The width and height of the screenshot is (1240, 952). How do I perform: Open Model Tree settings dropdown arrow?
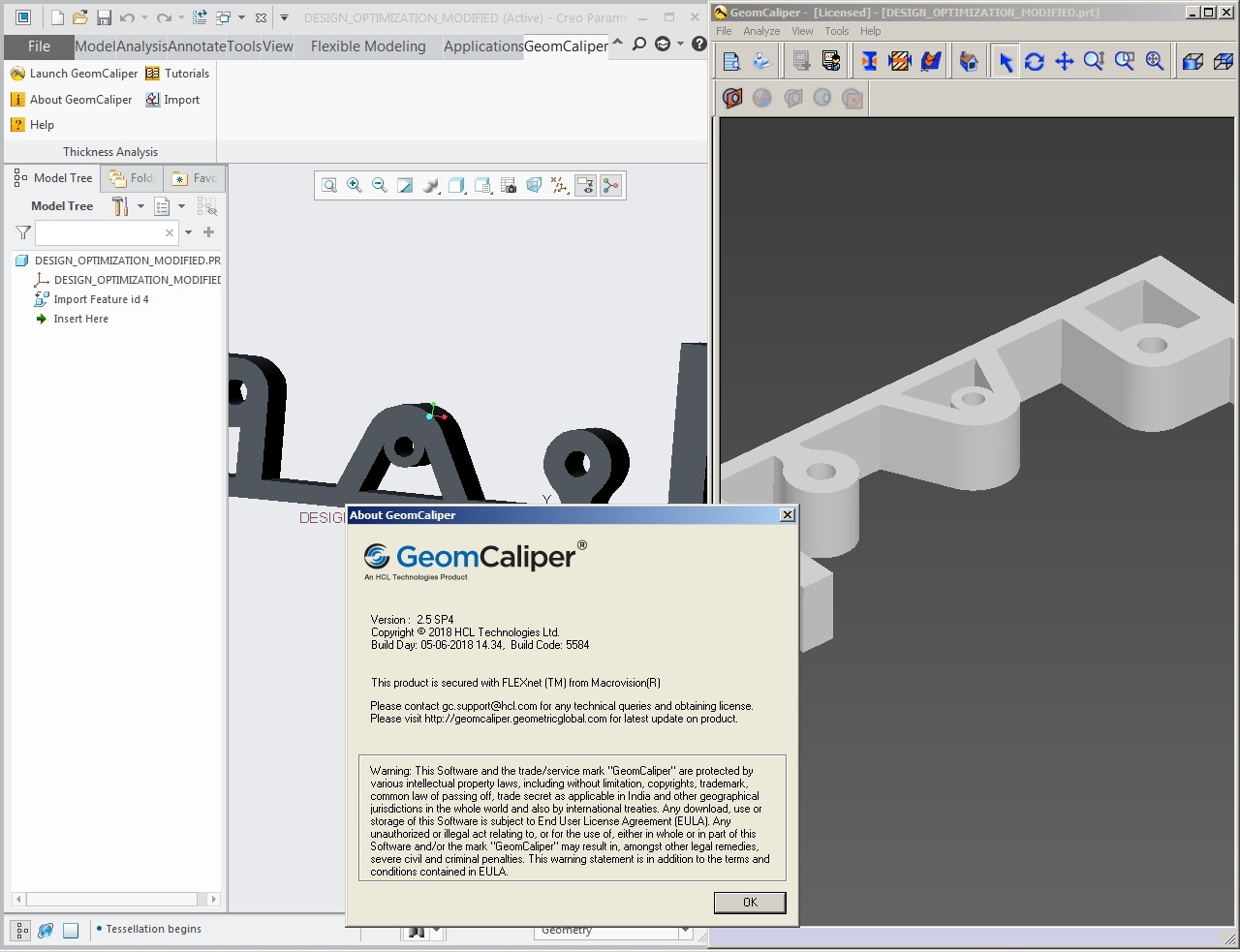coord(140,206)
